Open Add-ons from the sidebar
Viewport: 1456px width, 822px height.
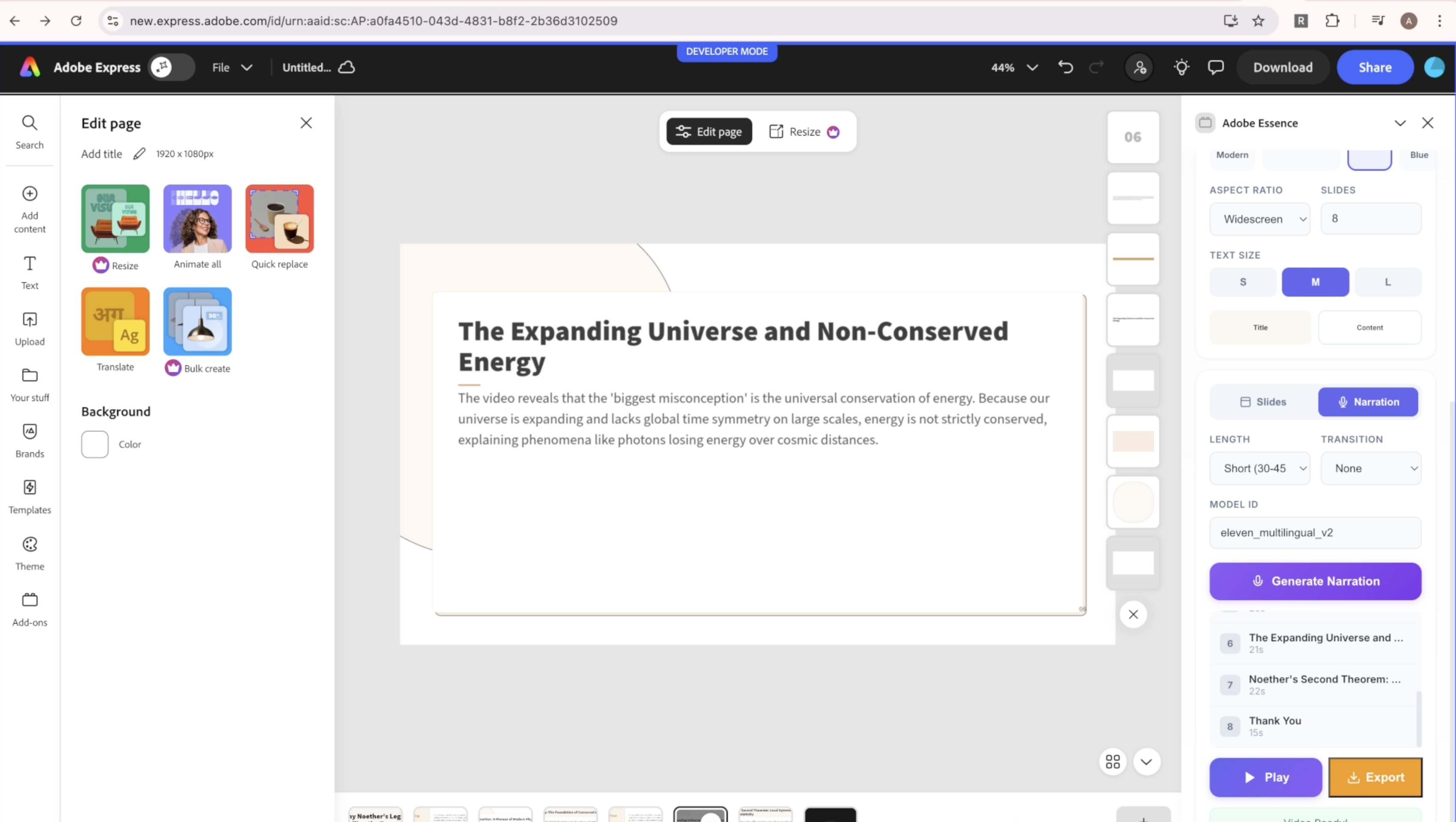30,609
